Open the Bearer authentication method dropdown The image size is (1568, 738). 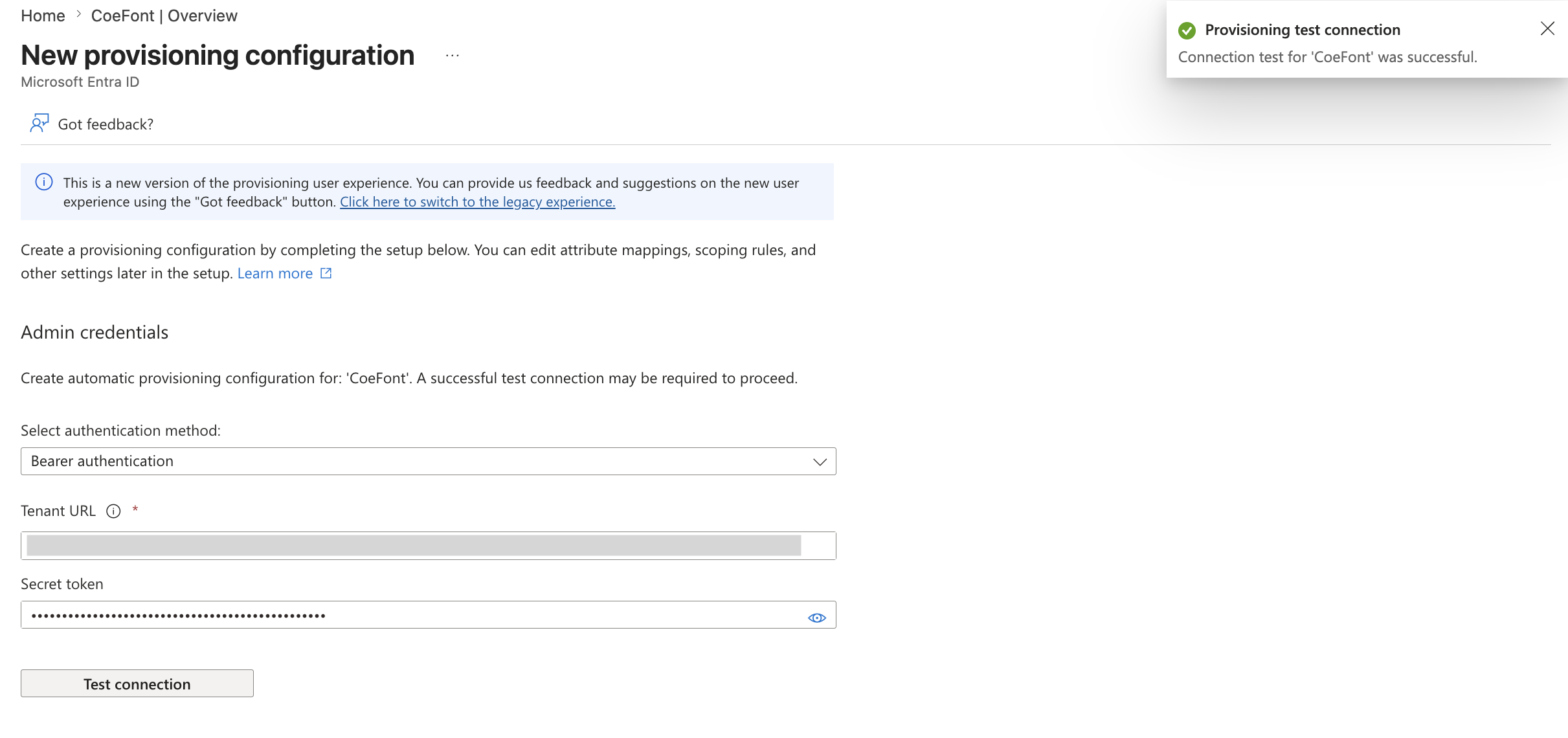pyautogui.click(x=428, y=461)
